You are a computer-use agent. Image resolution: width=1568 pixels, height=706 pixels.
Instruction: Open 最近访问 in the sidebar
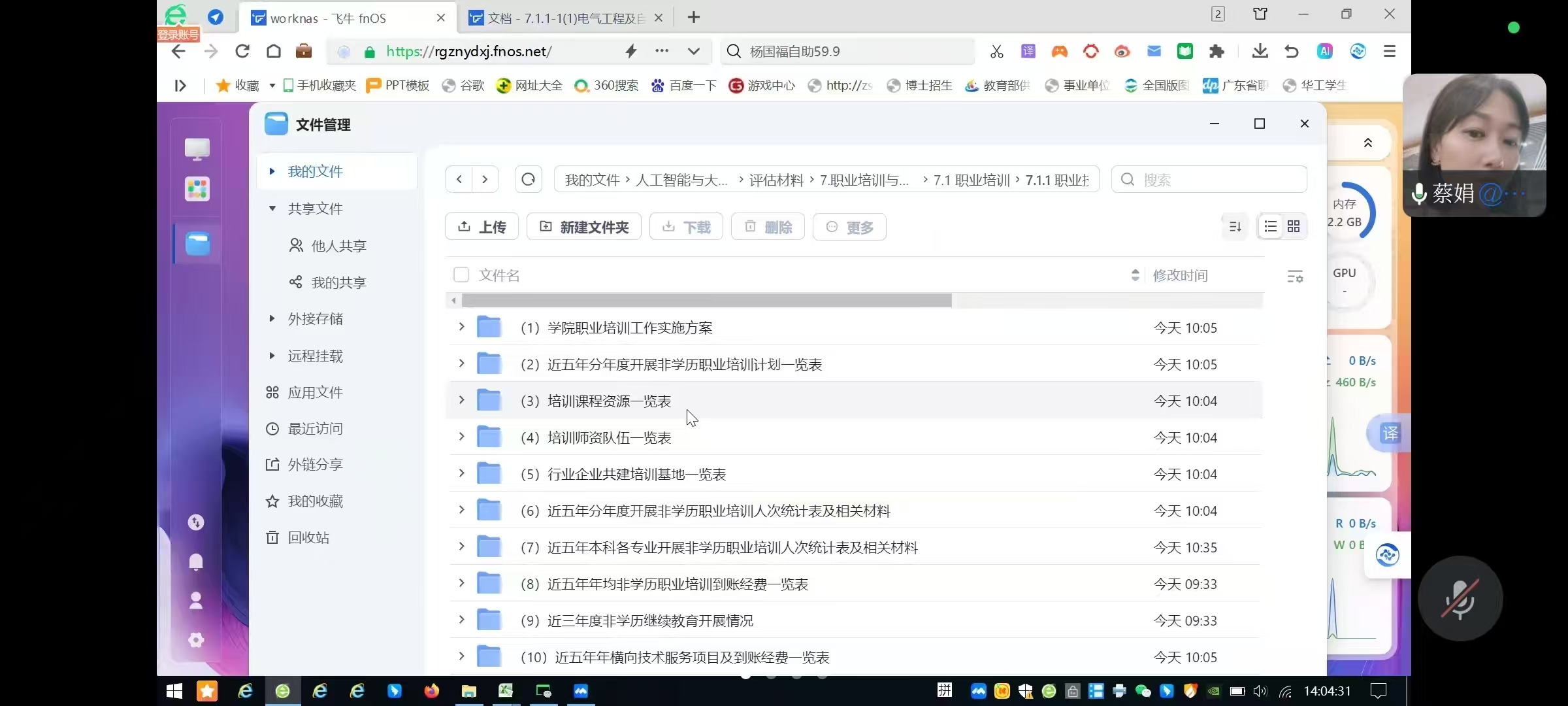pos(315,429)
